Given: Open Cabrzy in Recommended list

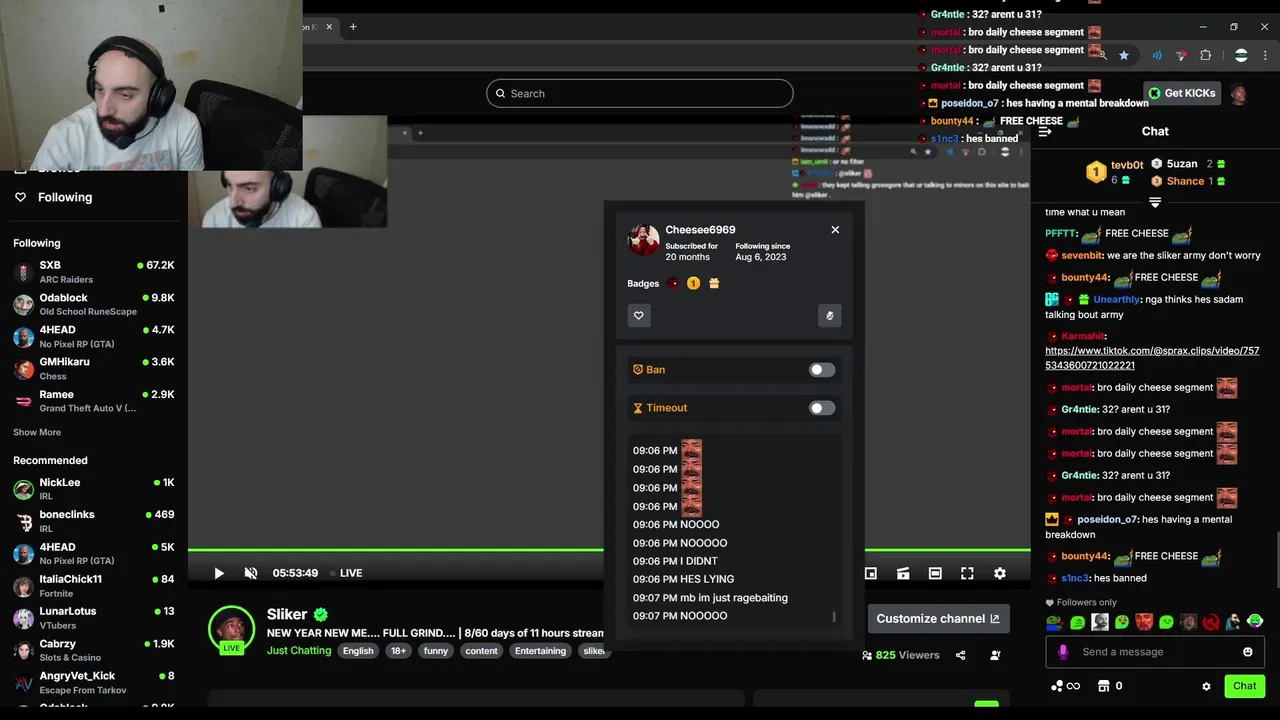Looking at the screenshot, I should [94, 651].
